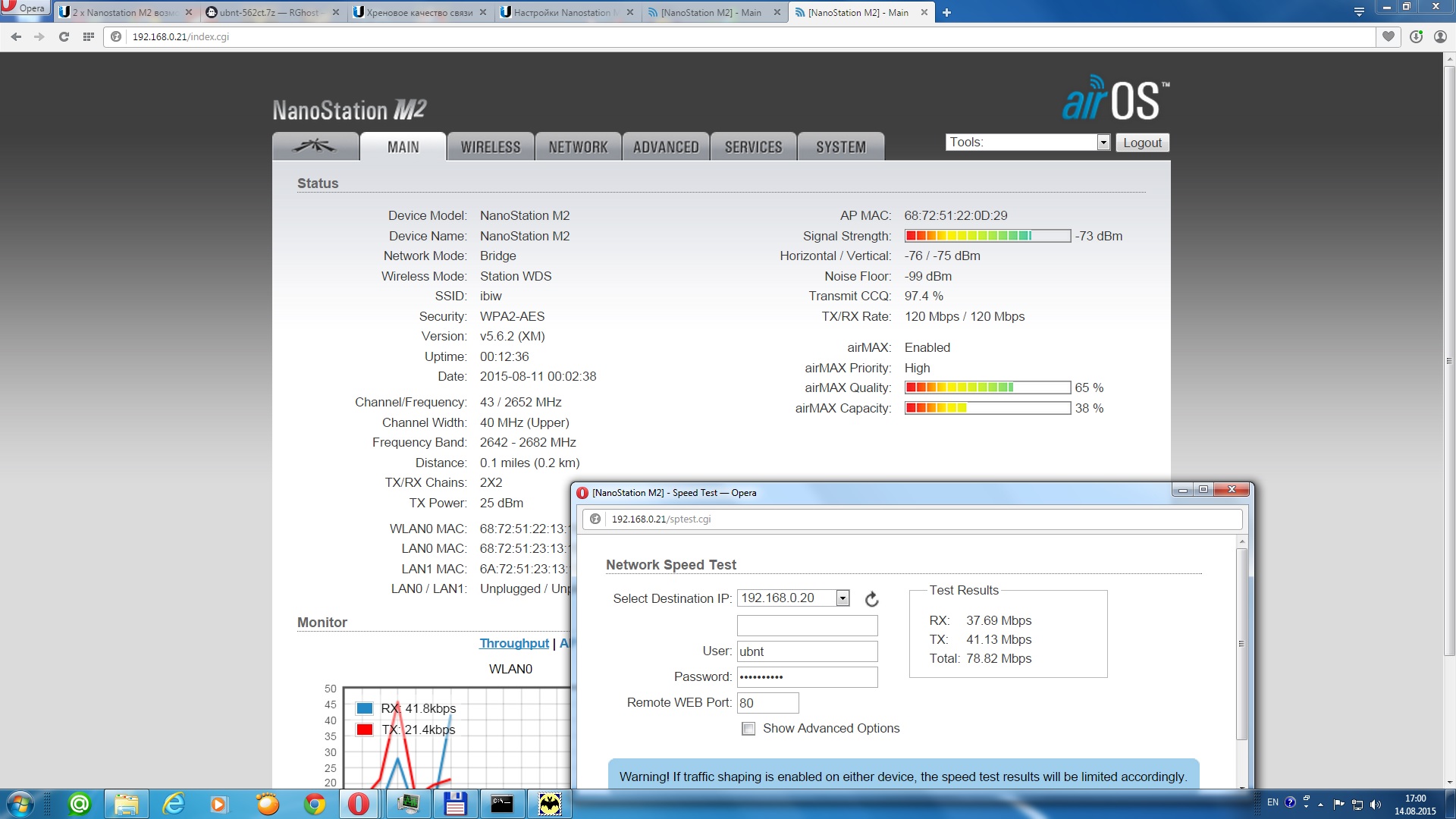Click the Speed Test window address bar

(x=912, y=519)
